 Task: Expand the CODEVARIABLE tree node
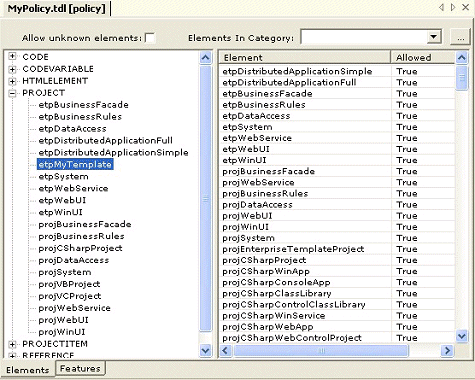point(12,69)
